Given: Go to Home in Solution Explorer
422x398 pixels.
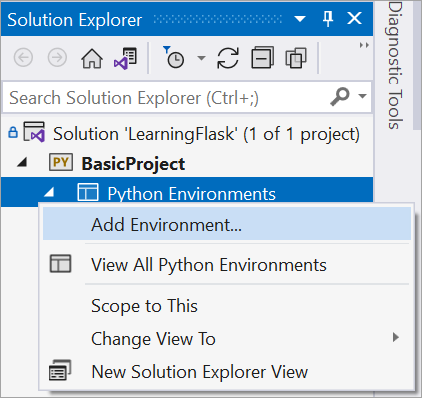Looking at the screenshot, I should pos(92,58).
